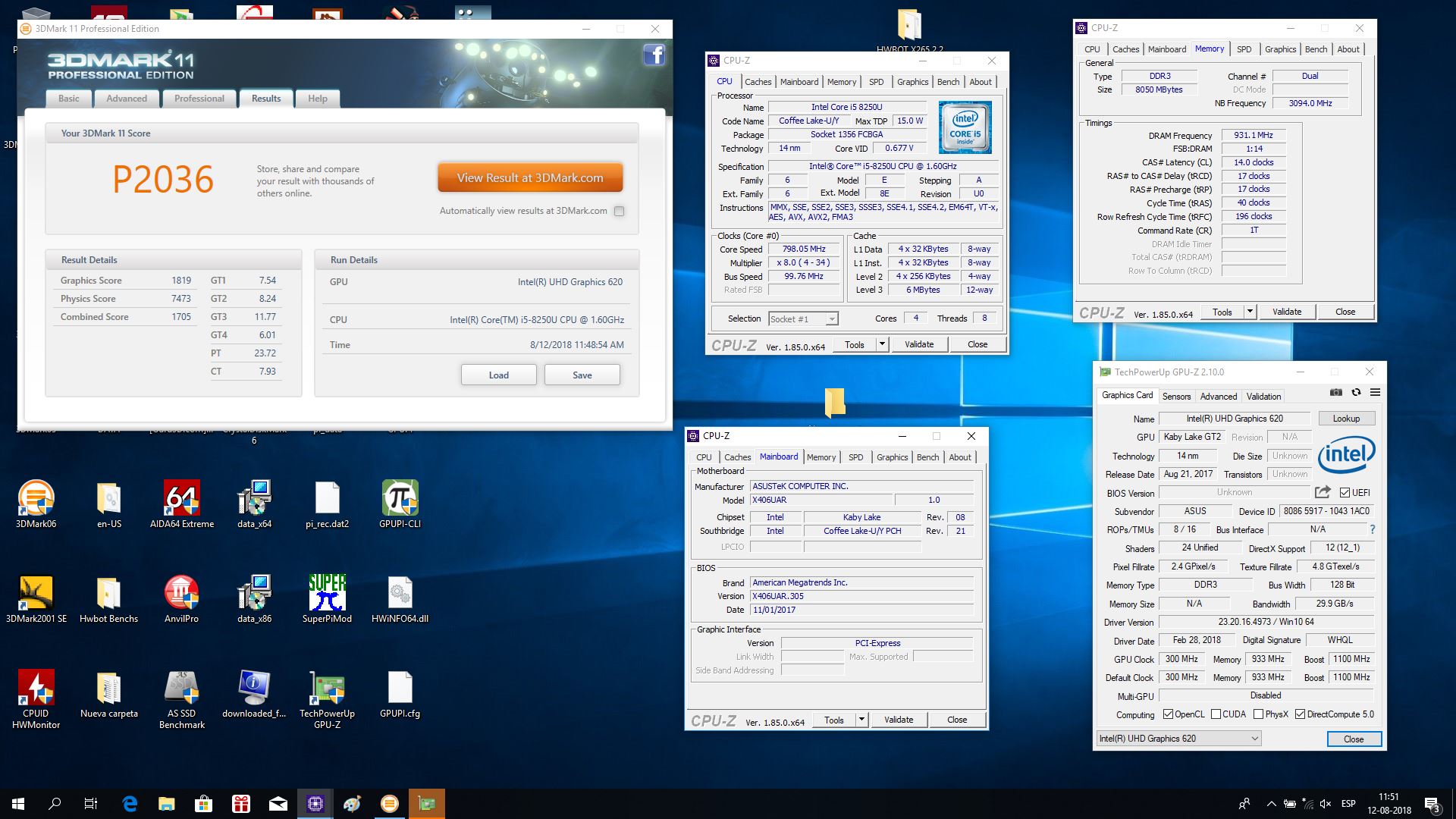Viewport: 1456px width, 819px height.
Task: Switch to Advanced tab in 3DMark 11
Action: tap(127, 99)
